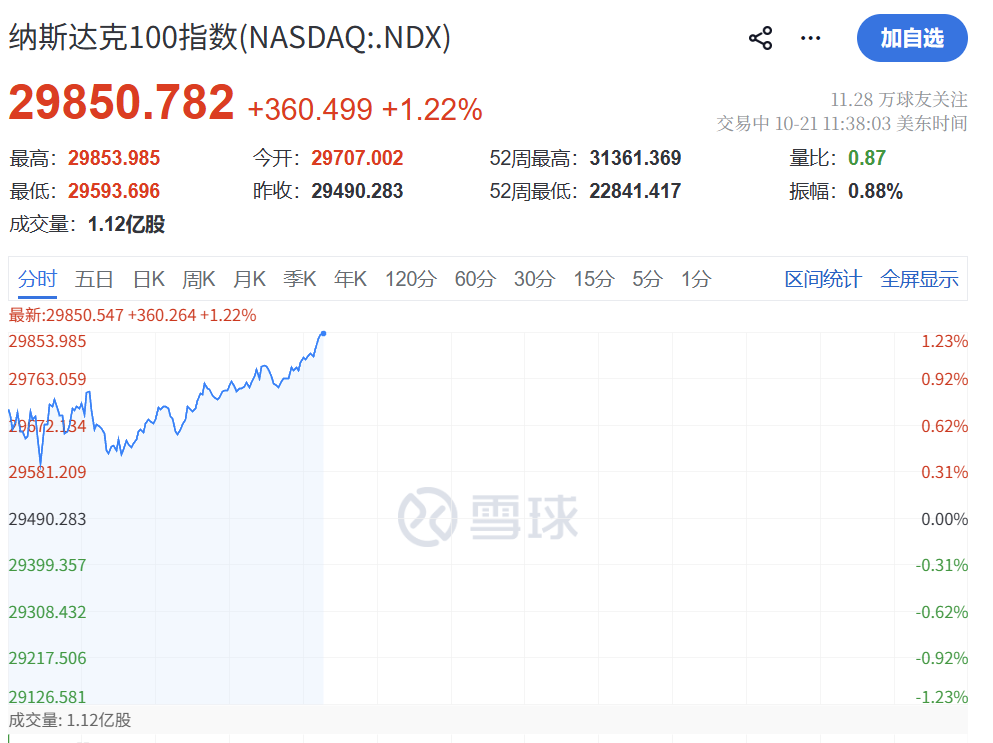Click 全屏显示 to go fullscreen
Screen dimensions: 993x743
pyautogui.click(x=919, y=279)
